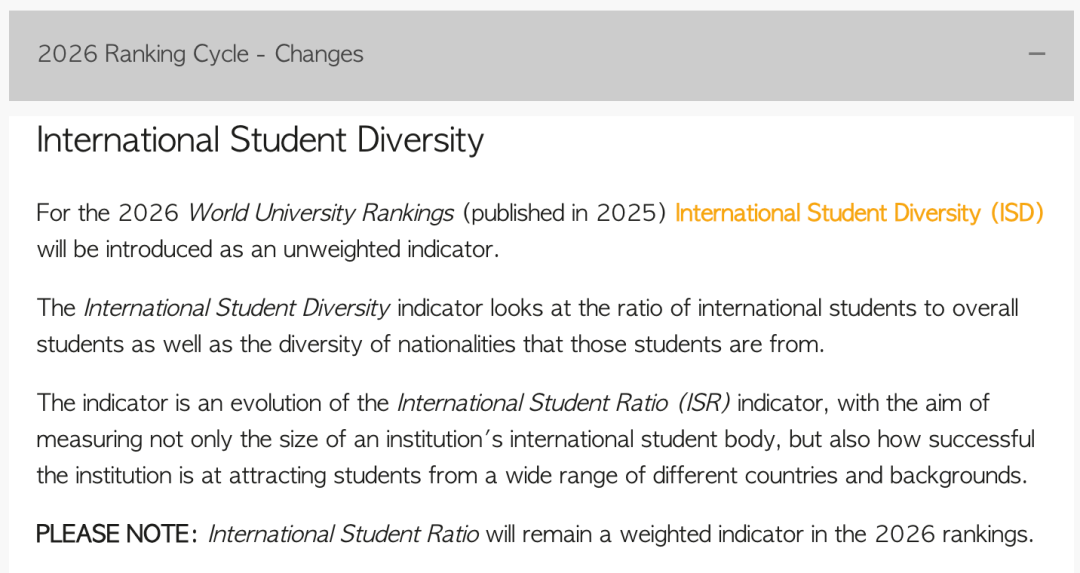Viewport: 1080px width, 573px height.
Task: Click "will be introduced as an unweighted indicator" line
Action: tap(267, 249)
